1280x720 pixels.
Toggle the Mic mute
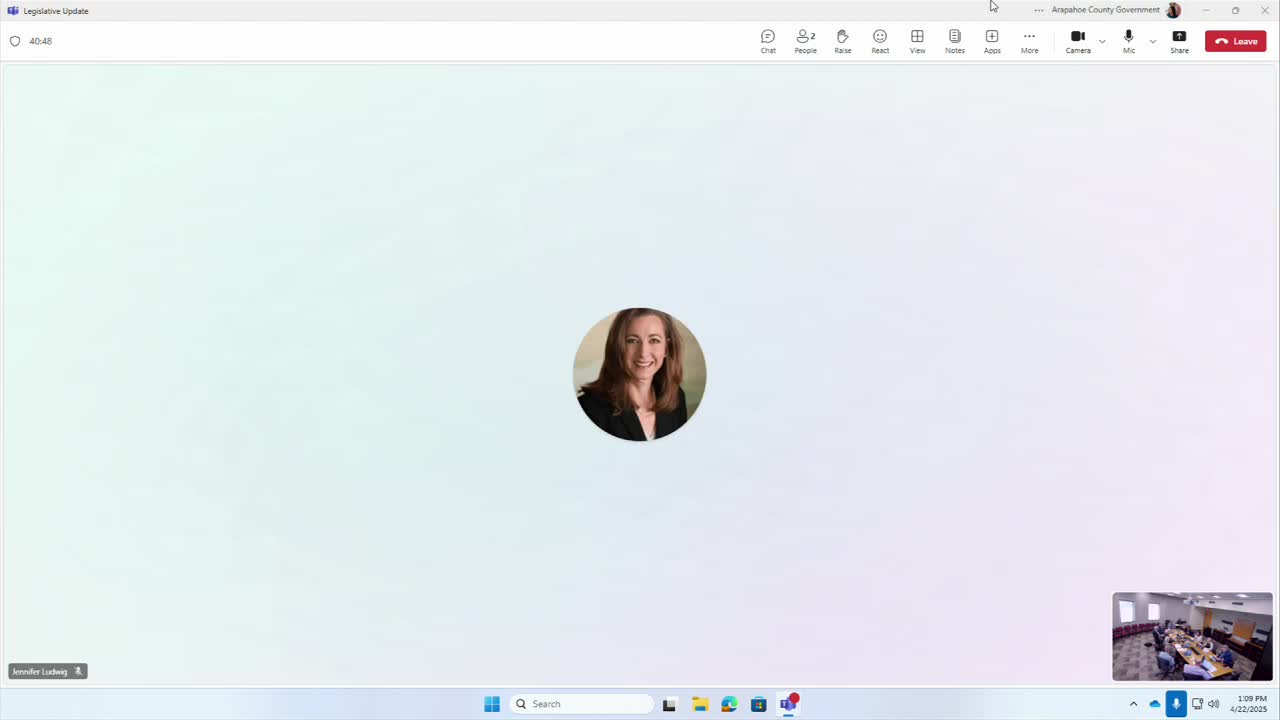click(1129, 41)
